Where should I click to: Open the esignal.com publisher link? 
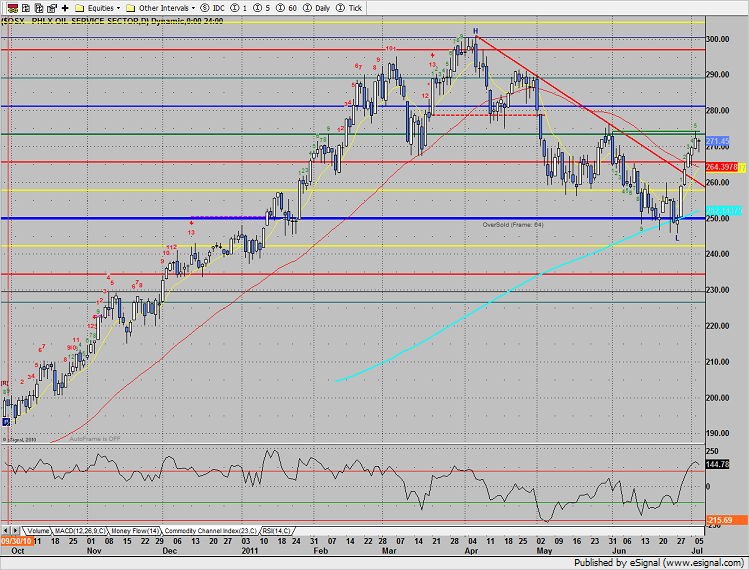(x=704, y=563)
